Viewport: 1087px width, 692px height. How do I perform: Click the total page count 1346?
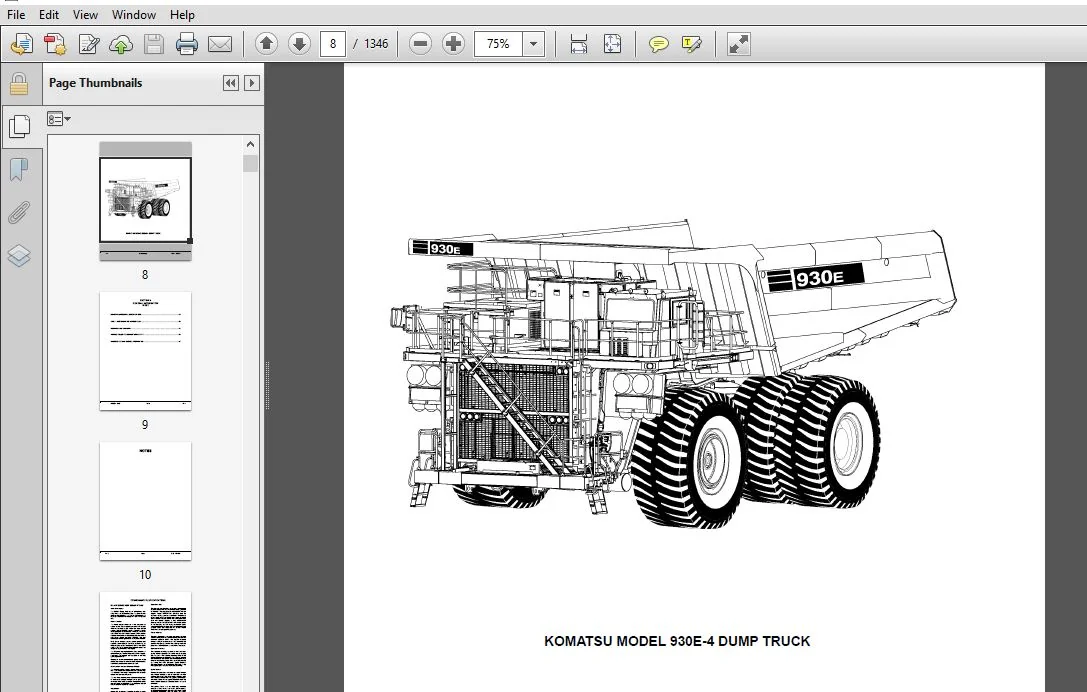(x=376, y=44)
